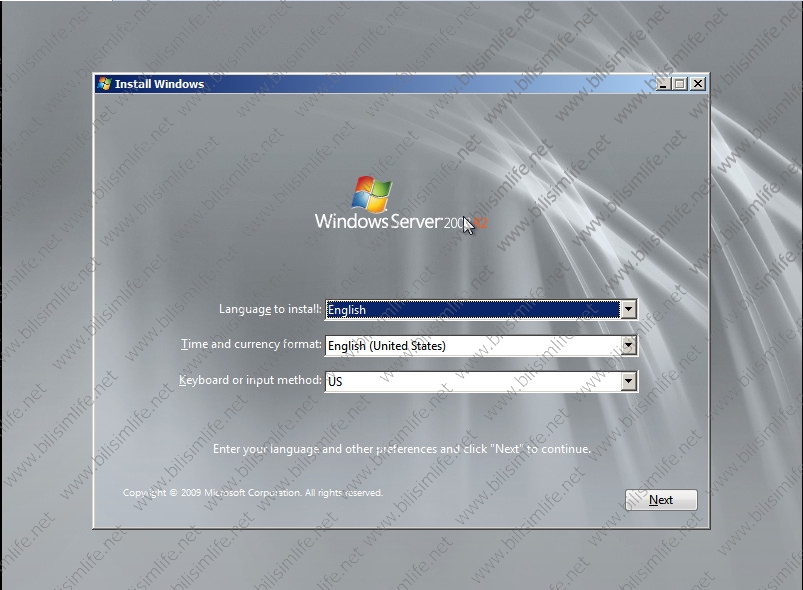The height and width of the screenshot is (590, 803).
Task: Click the 'Language to install:' label
Action: 270,309
